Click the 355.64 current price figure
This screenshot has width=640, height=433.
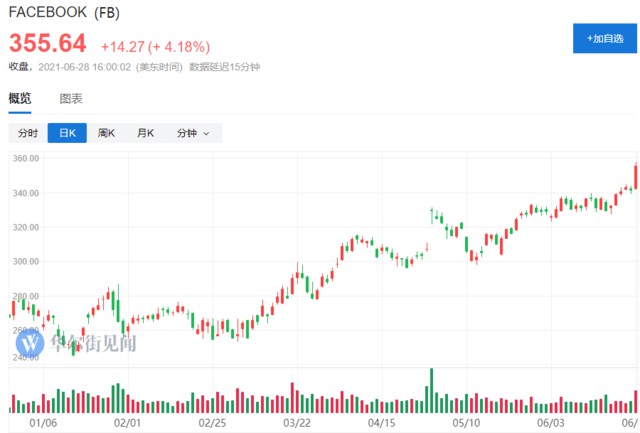[47, 44]
